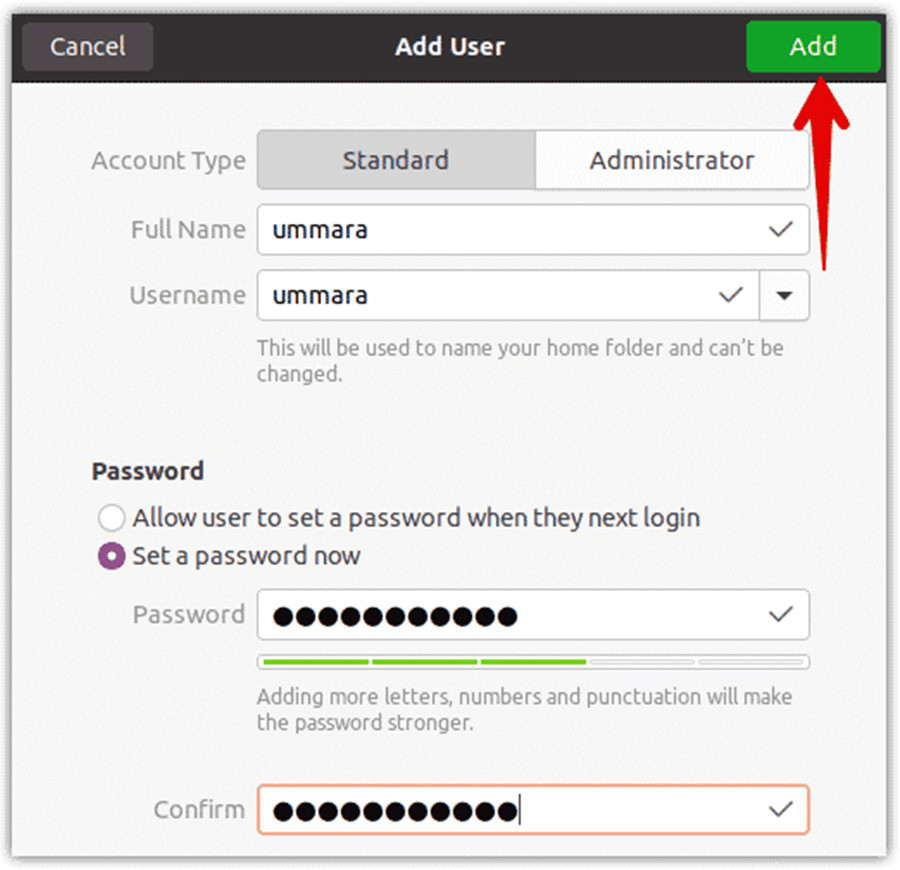Click the Confirm field checkmark icon
The width and height of the screenshot is (900, 870).
click(780, 810)
